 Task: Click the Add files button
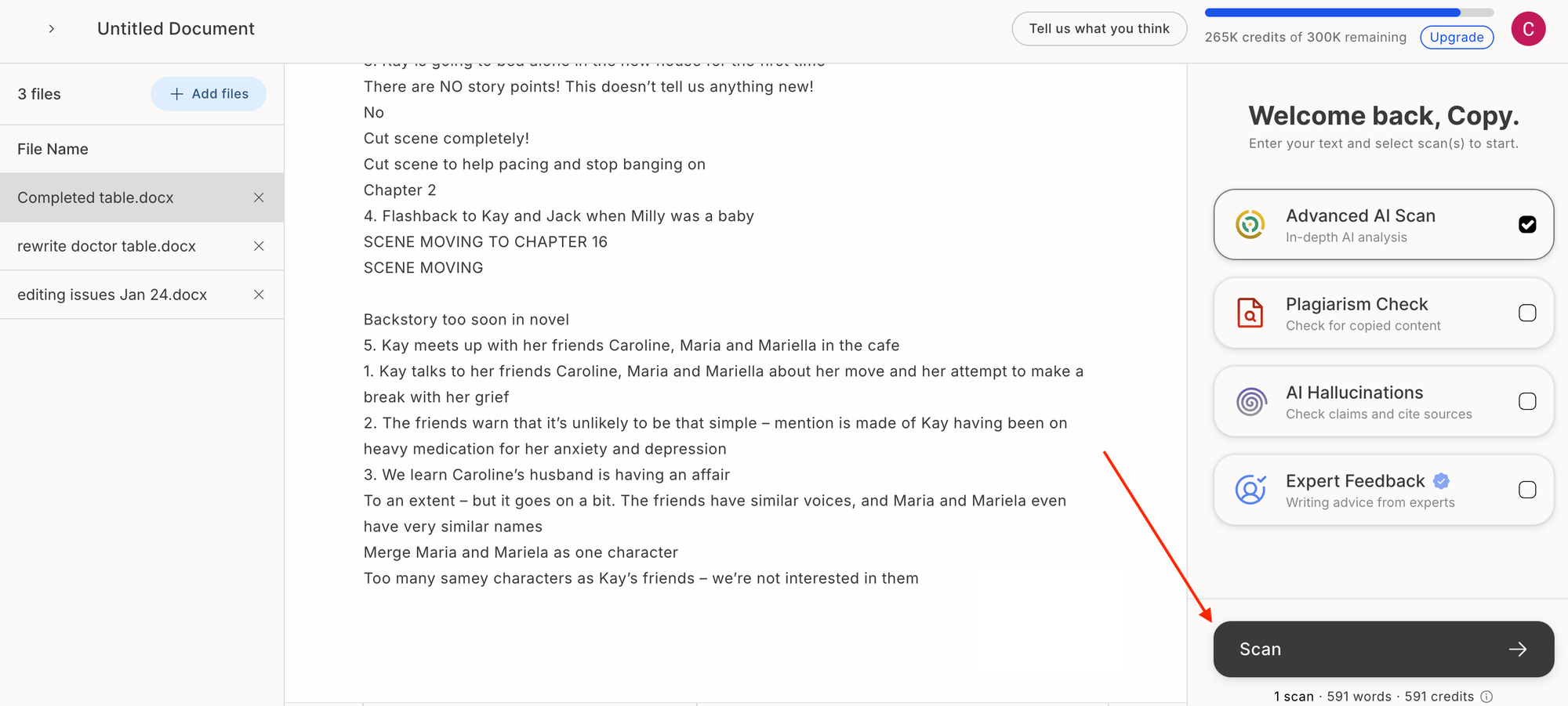[x=209, y=94]
